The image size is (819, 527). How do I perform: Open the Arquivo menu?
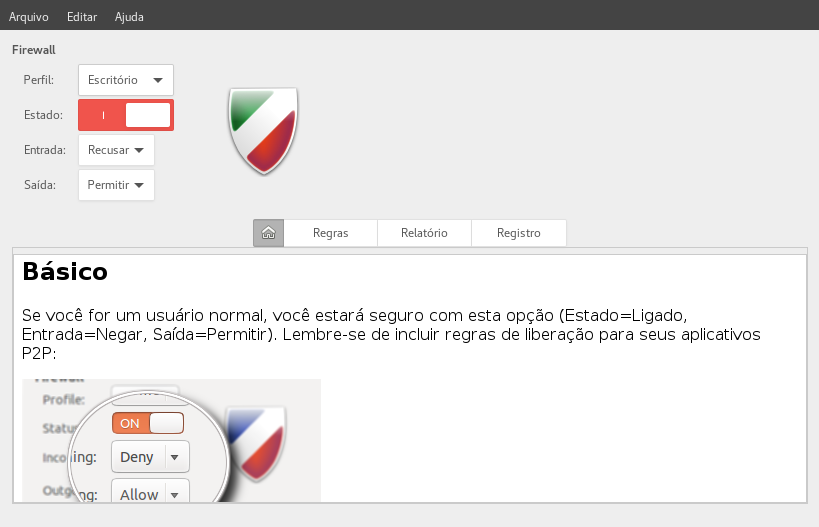(x=29, y=17)
